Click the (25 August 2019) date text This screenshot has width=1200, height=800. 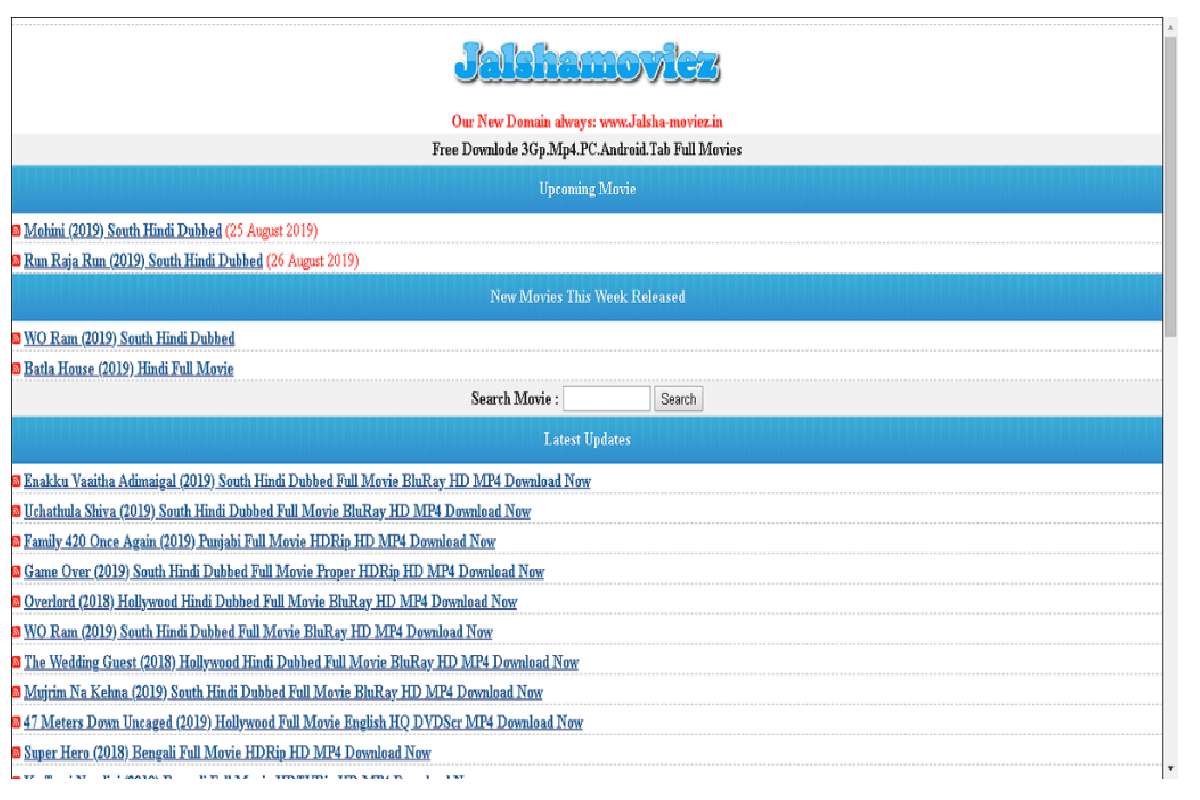pos(271,231)
